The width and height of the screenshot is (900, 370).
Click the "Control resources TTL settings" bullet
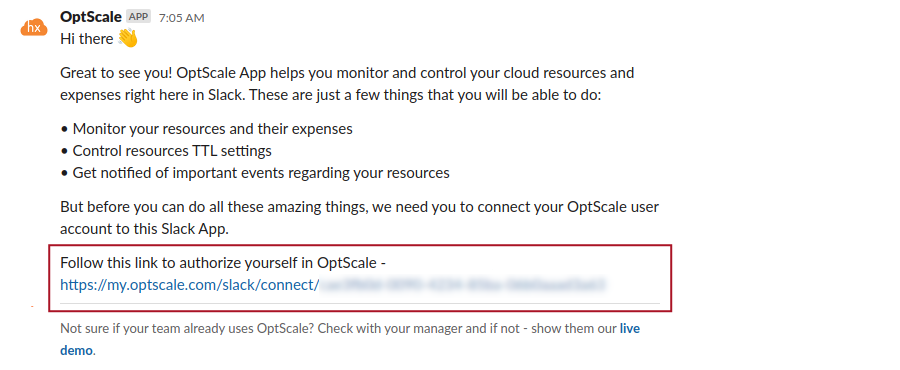(x=166, y=151)
